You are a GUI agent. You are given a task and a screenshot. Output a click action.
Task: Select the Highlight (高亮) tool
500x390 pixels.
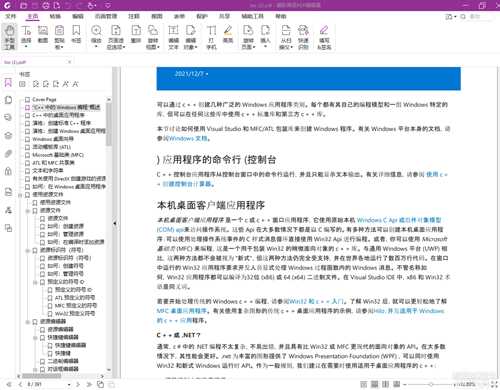228,34
